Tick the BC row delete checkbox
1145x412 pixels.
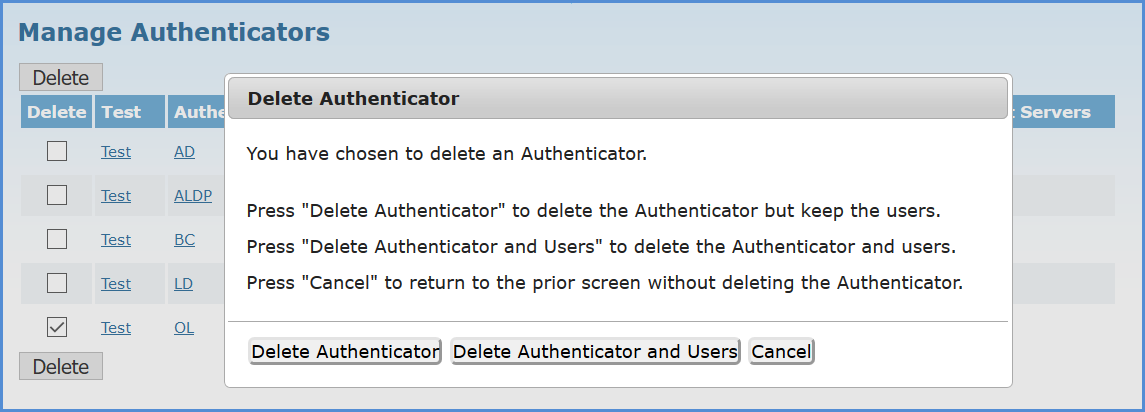click(57, 239)
